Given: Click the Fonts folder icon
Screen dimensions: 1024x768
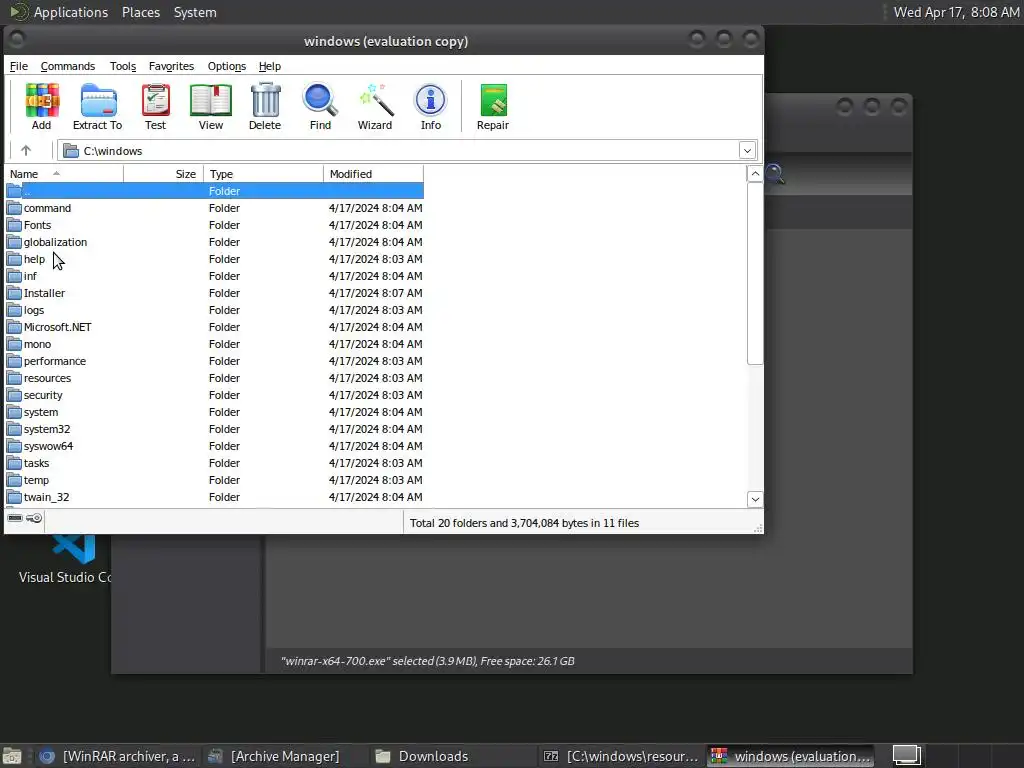Looking at the screenshot, I should 14,225.
